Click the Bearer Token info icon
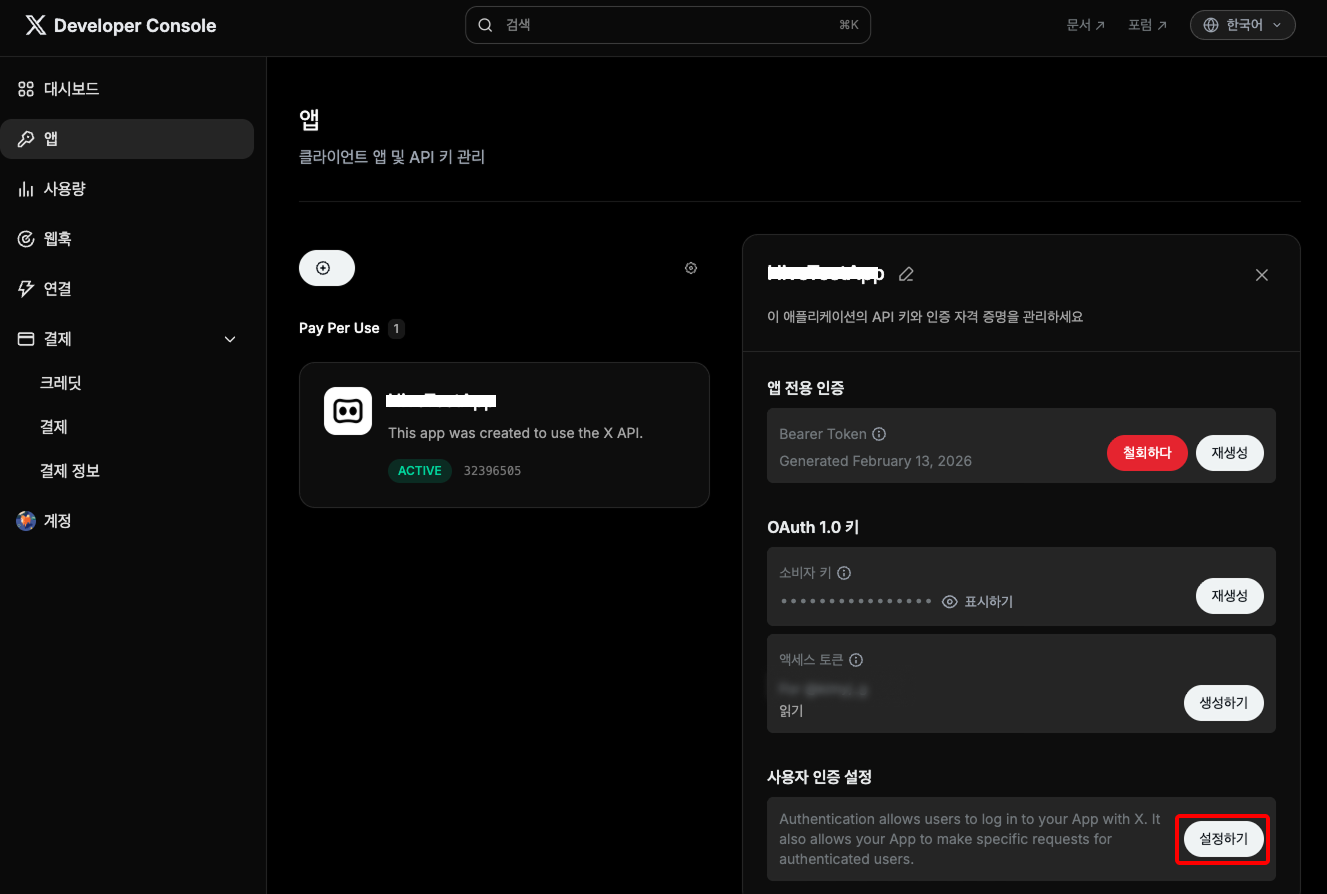The width and height of the screenshot is (1327, 894). [879, 434]
